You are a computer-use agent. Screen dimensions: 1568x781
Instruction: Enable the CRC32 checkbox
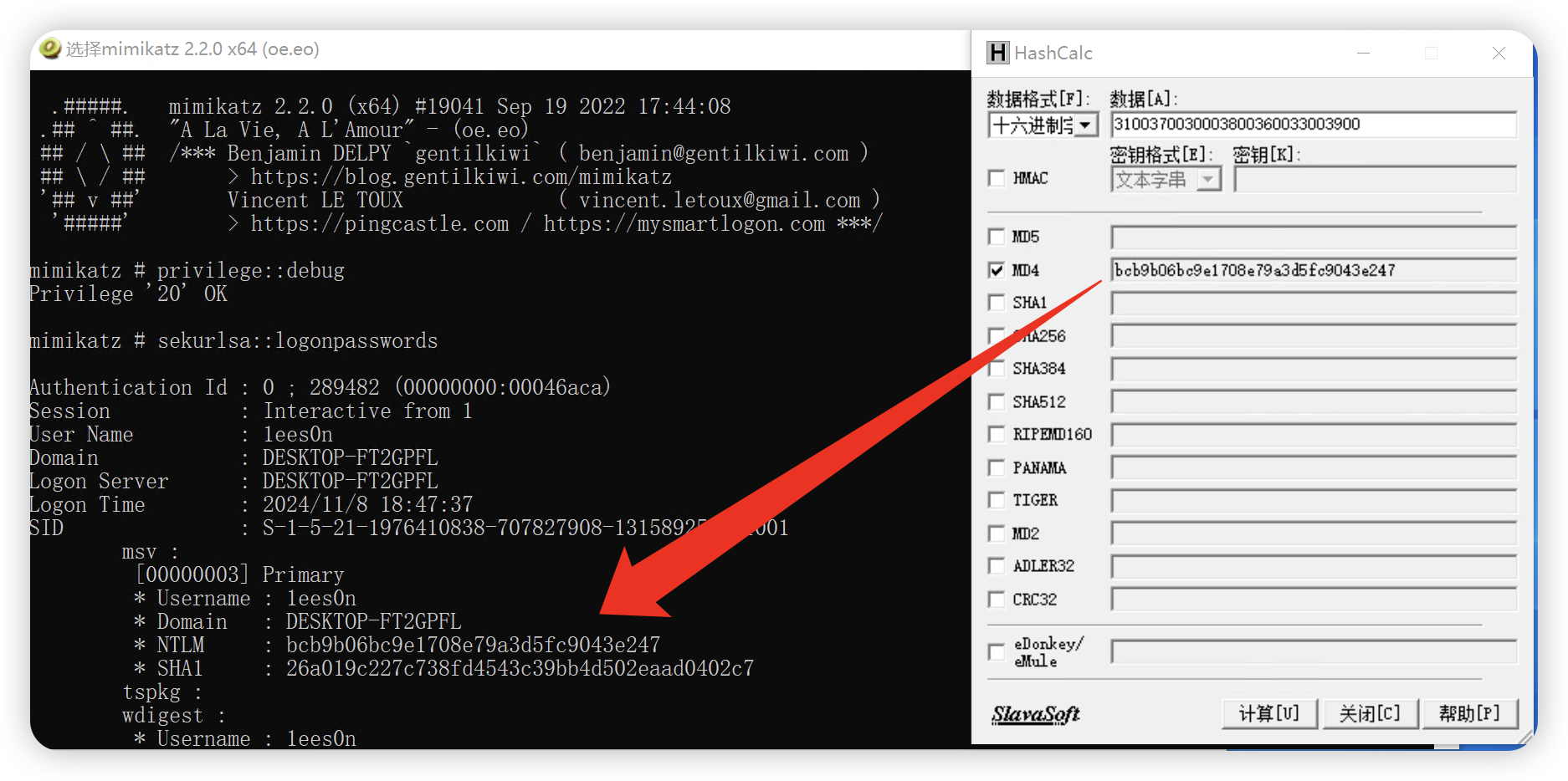pyautogui.click(x=996, y=600)
